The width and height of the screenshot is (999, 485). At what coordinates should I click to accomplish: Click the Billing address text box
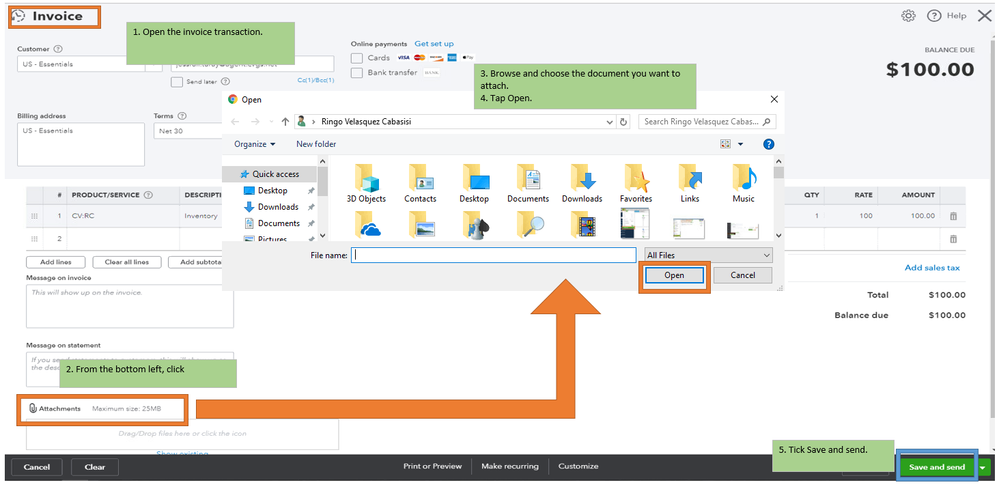tap(81, 145)
